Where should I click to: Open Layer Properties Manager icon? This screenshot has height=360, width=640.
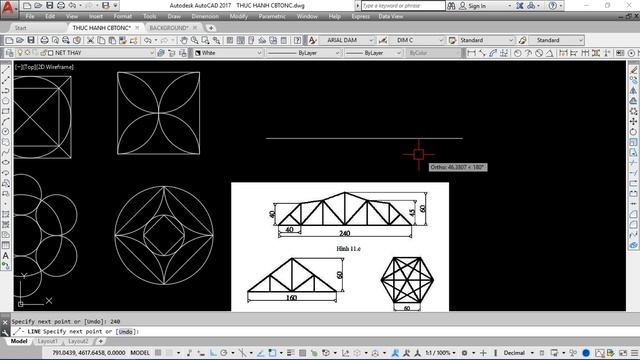(9, 53)
